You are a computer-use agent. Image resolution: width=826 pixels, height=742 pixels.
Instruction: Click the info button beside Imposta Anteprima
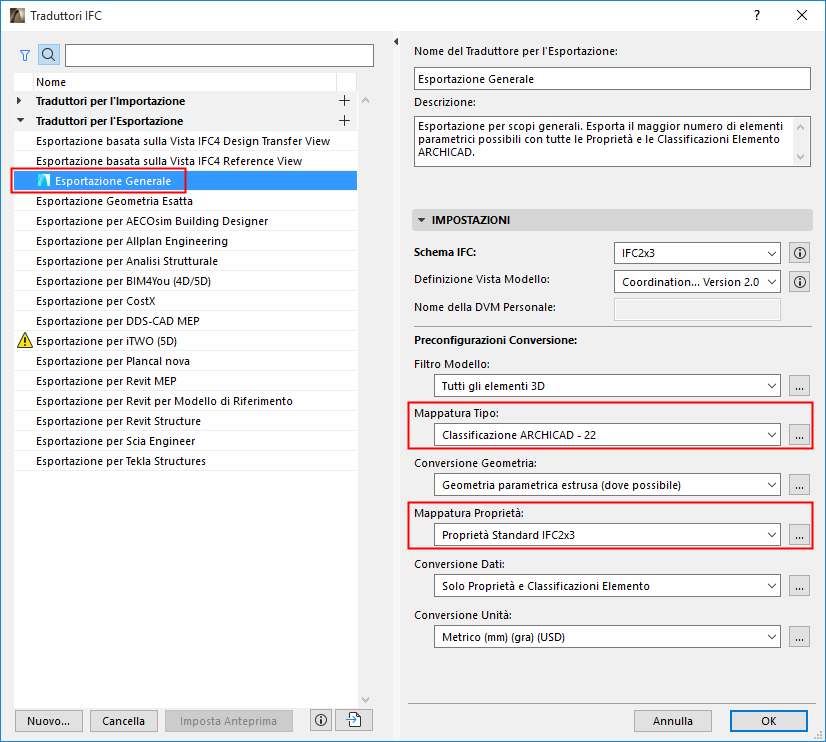(321, 720)
